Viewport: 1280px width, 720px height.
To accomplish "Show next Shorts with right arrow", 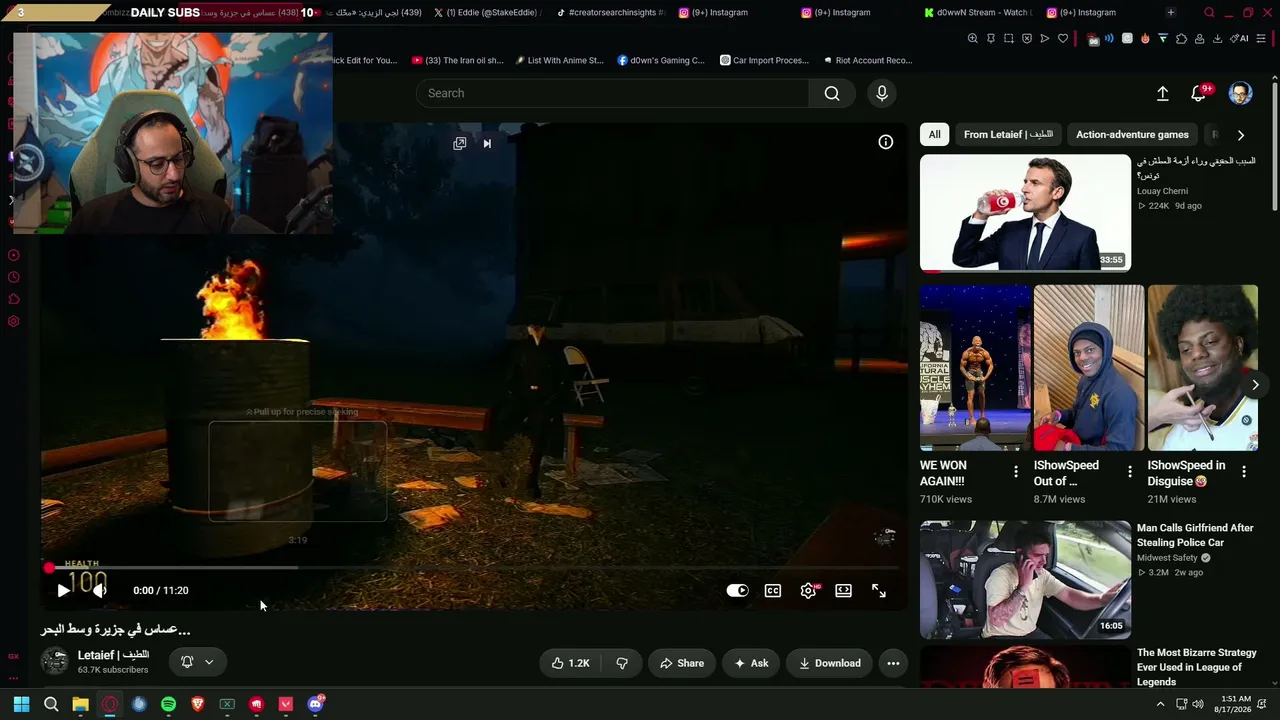I will pyautogui.click(x=1255, y=385).
